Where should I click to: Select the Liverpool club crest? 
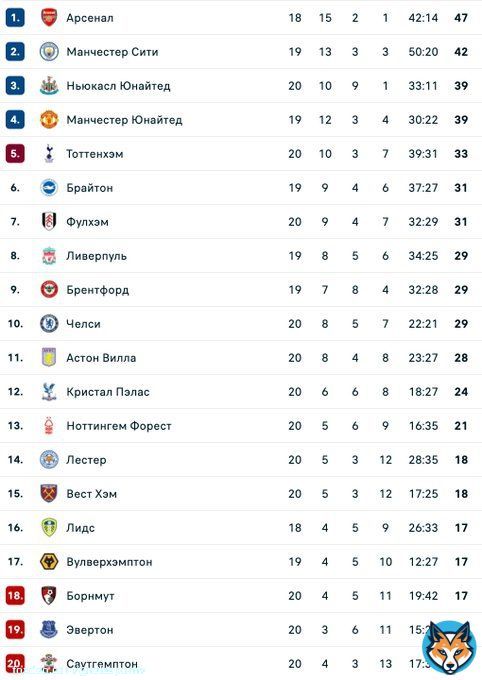pos(49,256)
